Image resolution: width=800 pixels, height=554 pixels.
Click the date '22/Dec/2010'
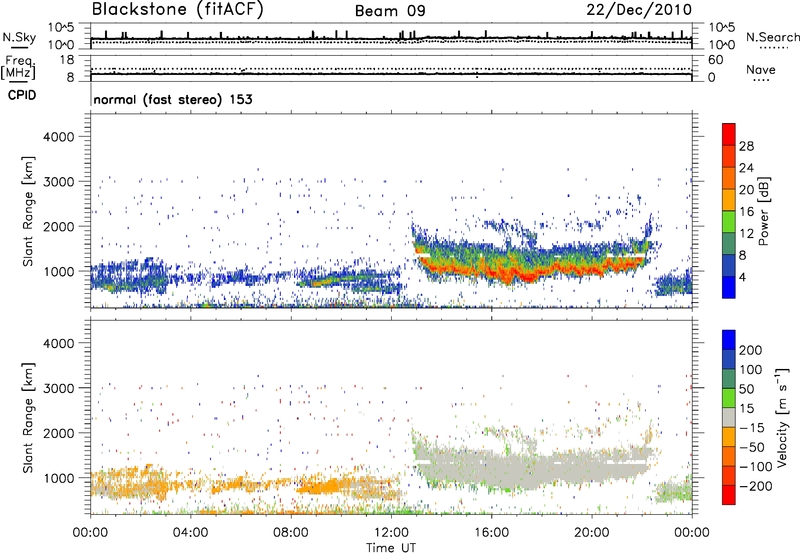pyautogui.click(x=639, y=10)
